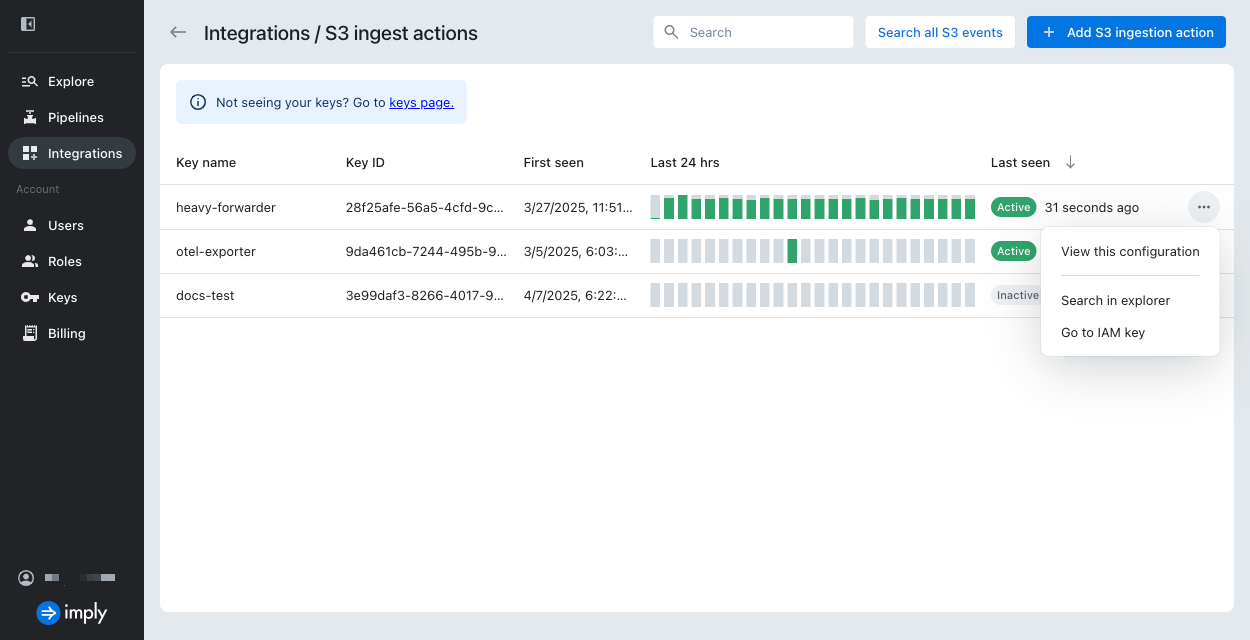
Task: Click key ID 28f25afe-56a5-4cfd-9c...
Action: 425,207
